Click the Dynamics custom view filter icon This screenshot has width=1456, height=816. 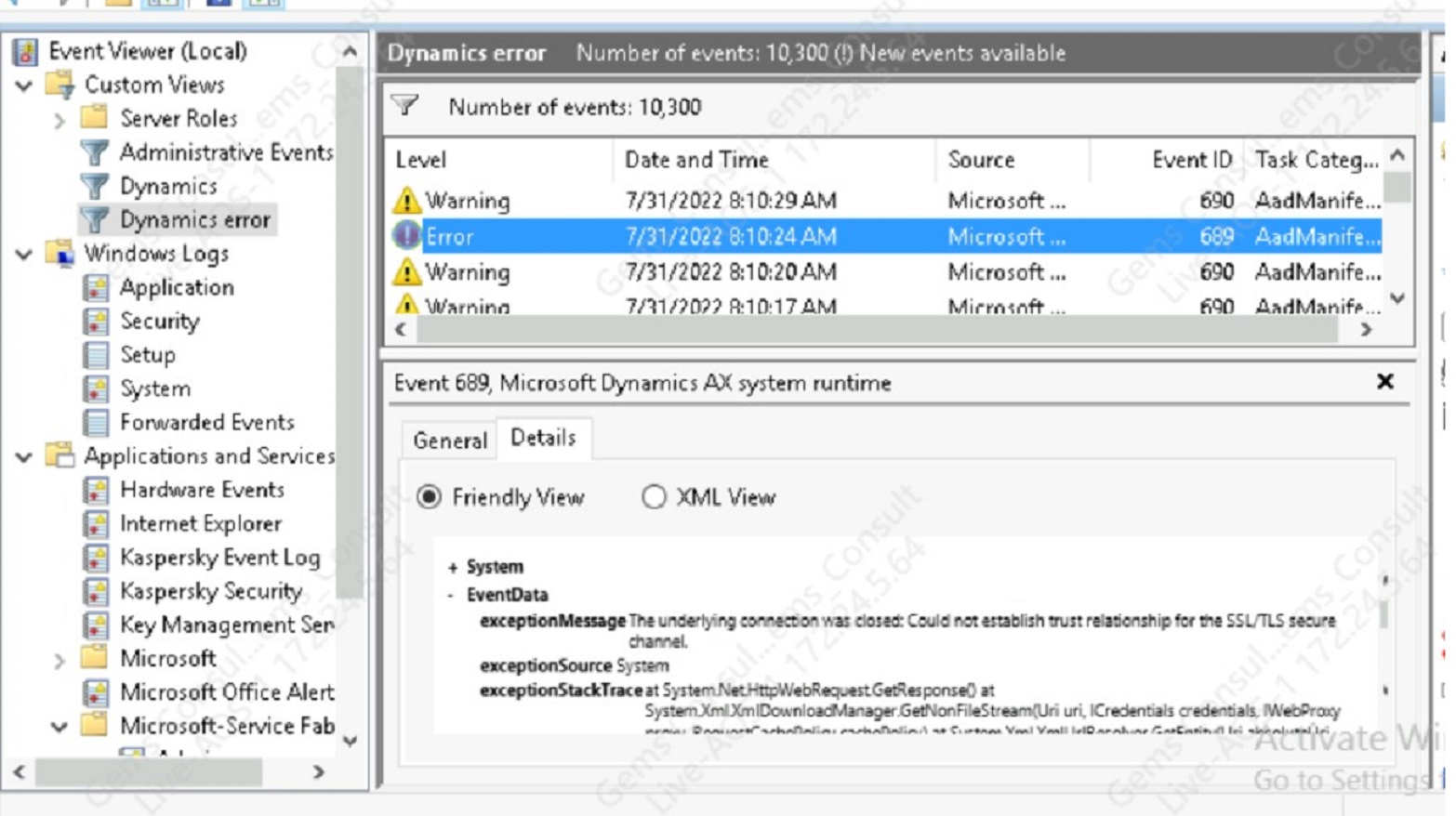[95, 186]
